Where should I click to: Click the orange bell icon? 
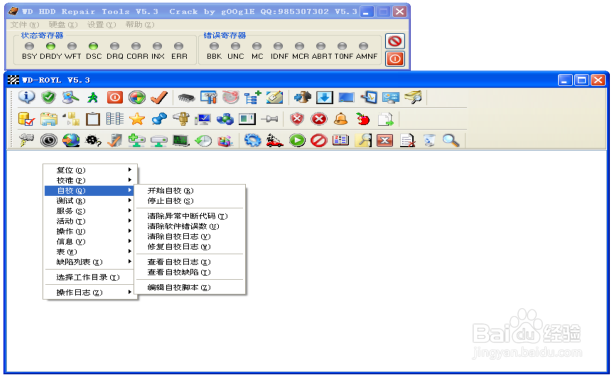pos(341,119)
